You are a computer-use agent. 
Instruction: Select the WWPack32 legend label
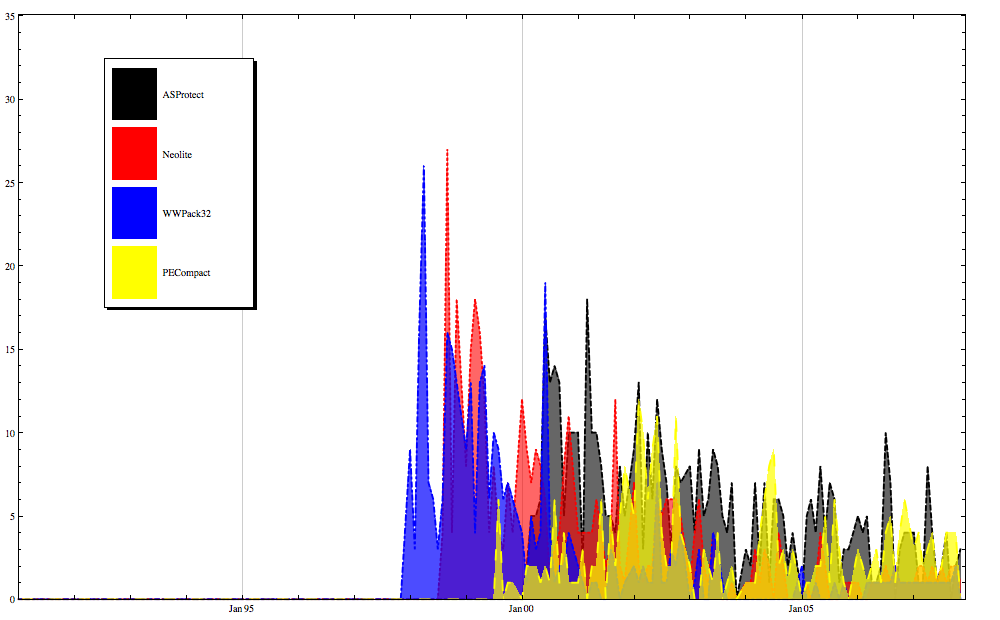click(186, 213)
